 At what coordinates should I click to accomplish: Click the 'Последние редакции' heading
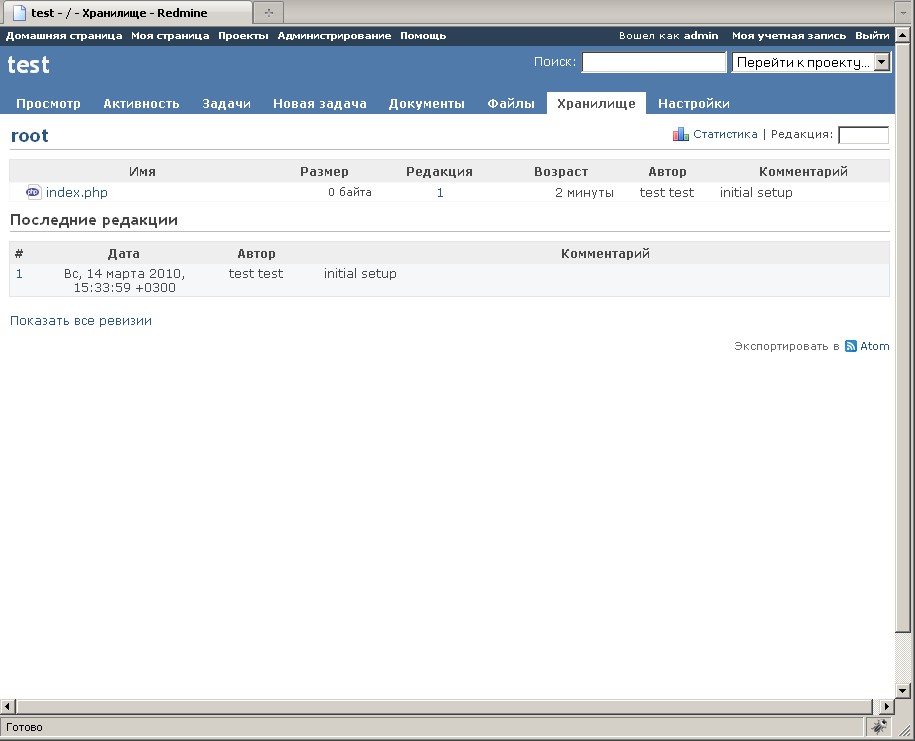(94, 220)
